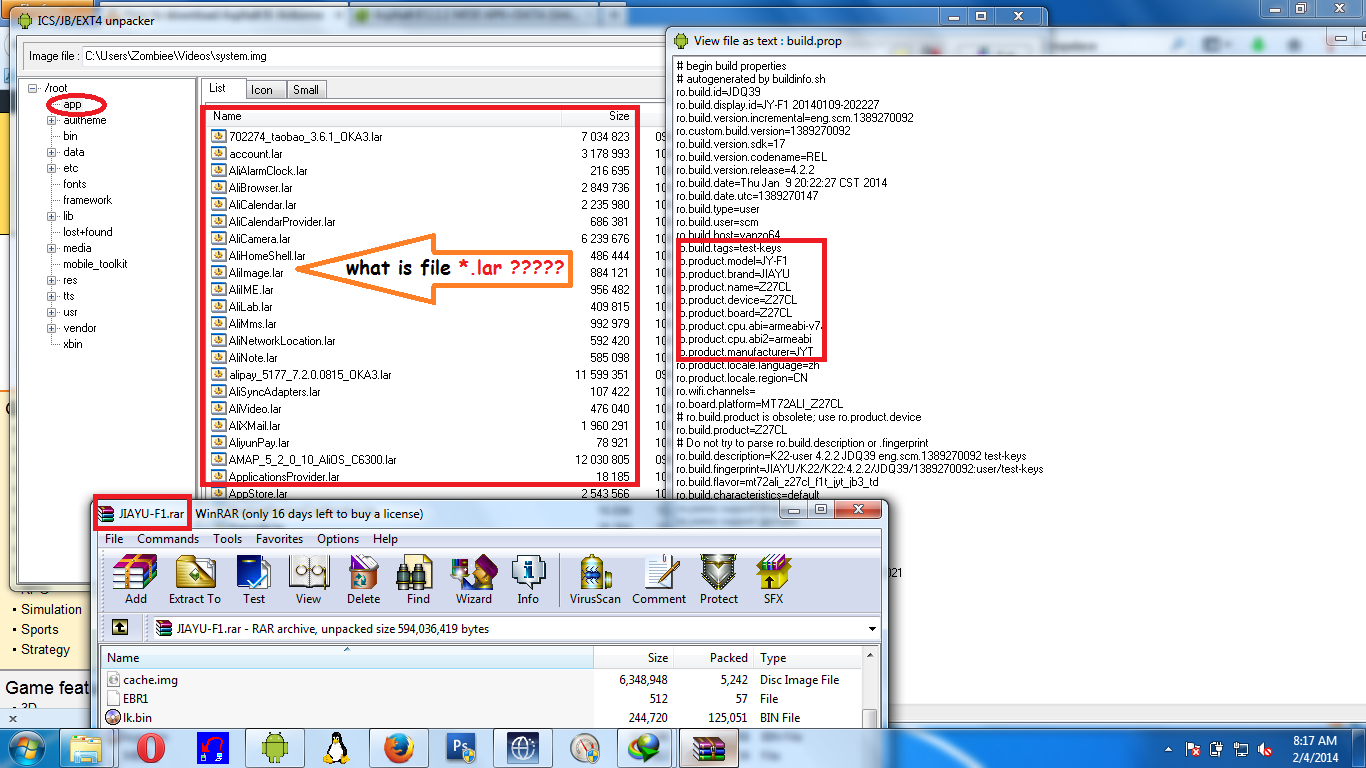Open the Sports link on webpage
Screen dimensions: 1366x768
point(40,629)
